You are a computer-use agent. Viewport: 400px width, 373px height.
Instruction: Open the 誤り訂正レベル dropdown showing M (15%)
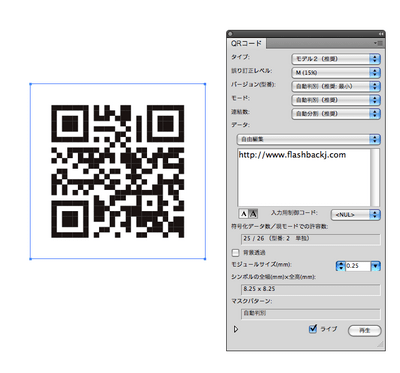pos(336,73)
